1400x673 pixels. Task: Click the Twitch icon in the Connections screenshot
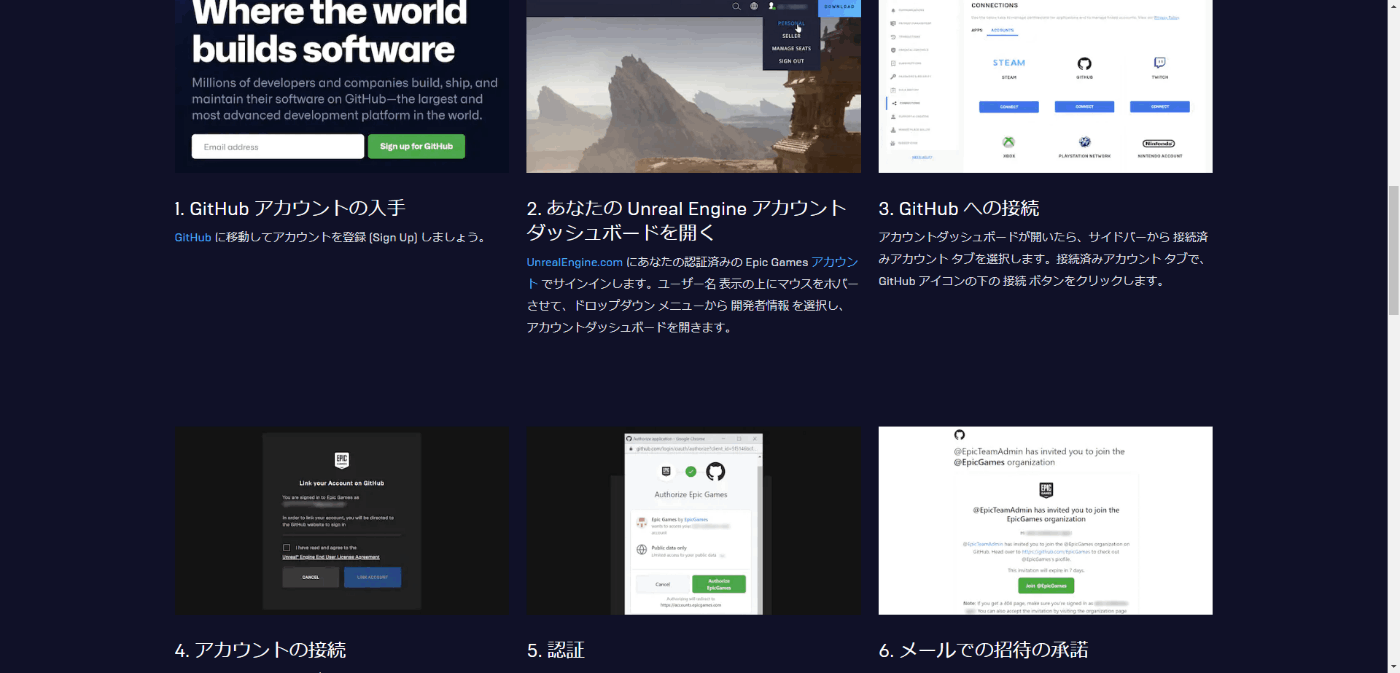pos(1159,62)
